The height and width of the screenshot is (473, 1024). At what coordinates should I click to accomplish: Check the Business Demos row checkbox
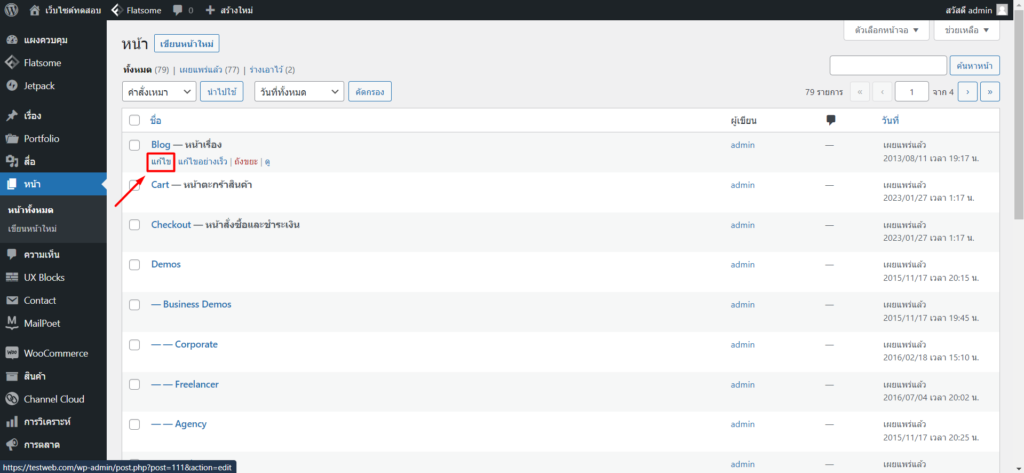pyautogui.click(x=135, y=304)
